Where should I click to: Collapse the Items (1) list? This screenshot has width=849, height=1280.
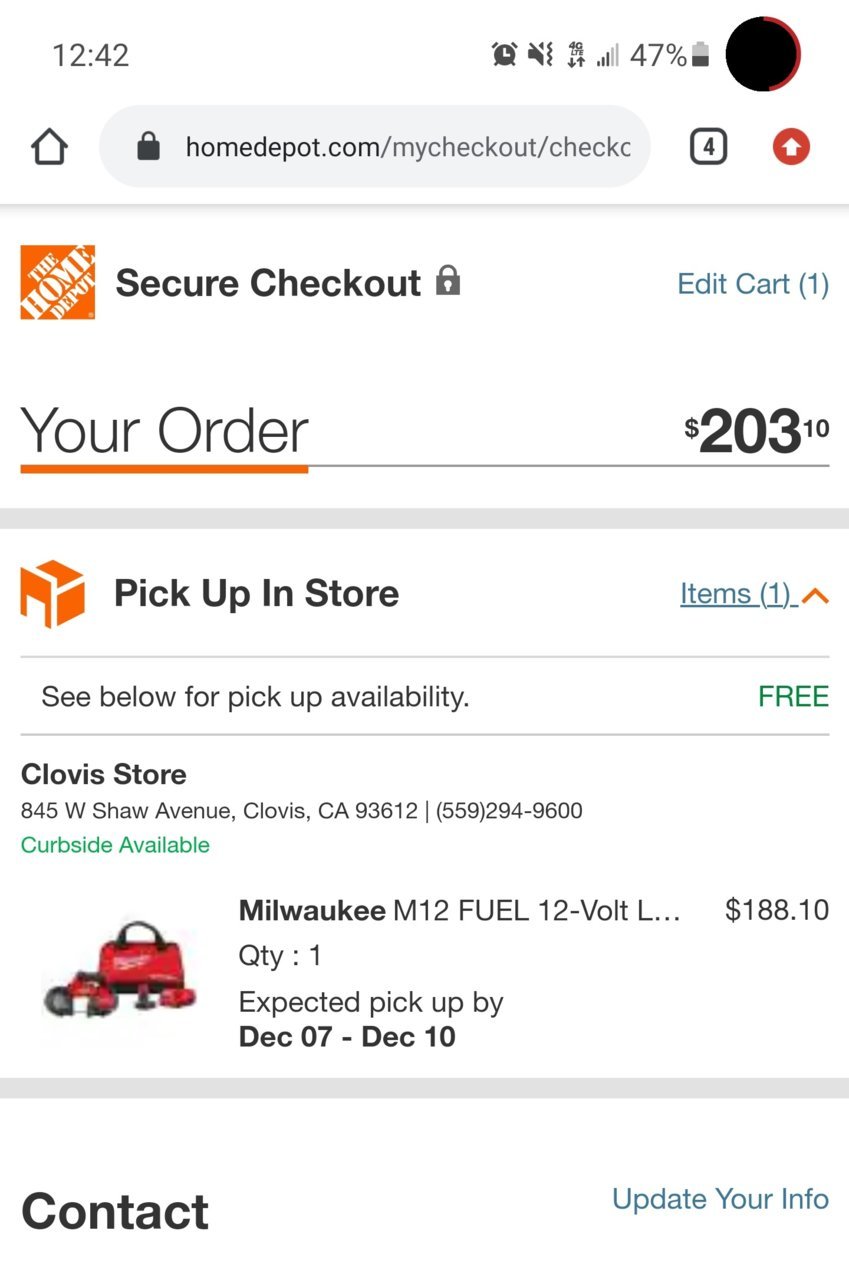[x=754, y=594]
